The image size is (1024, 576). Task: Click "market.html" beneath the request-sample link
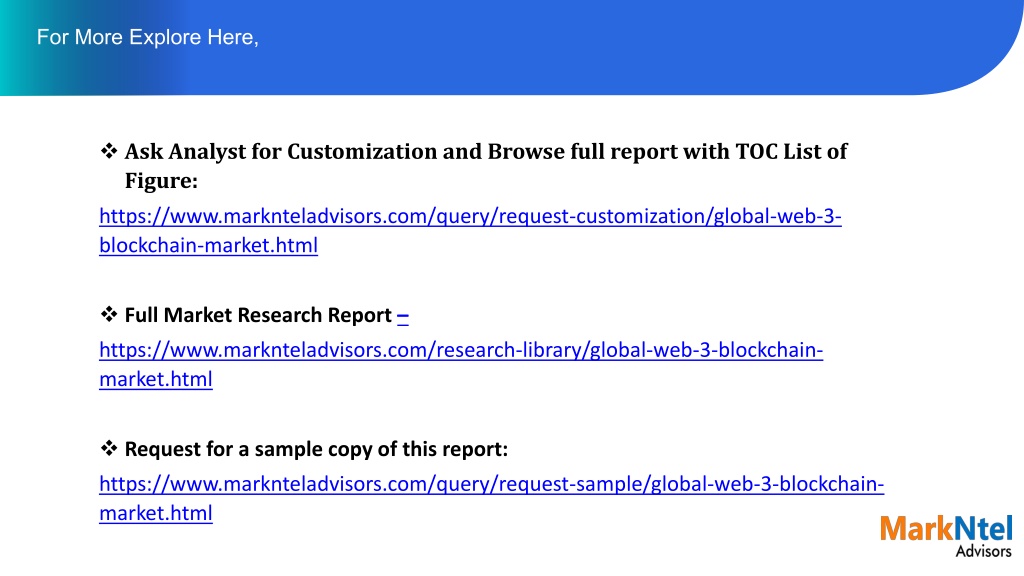coord(155,514)
